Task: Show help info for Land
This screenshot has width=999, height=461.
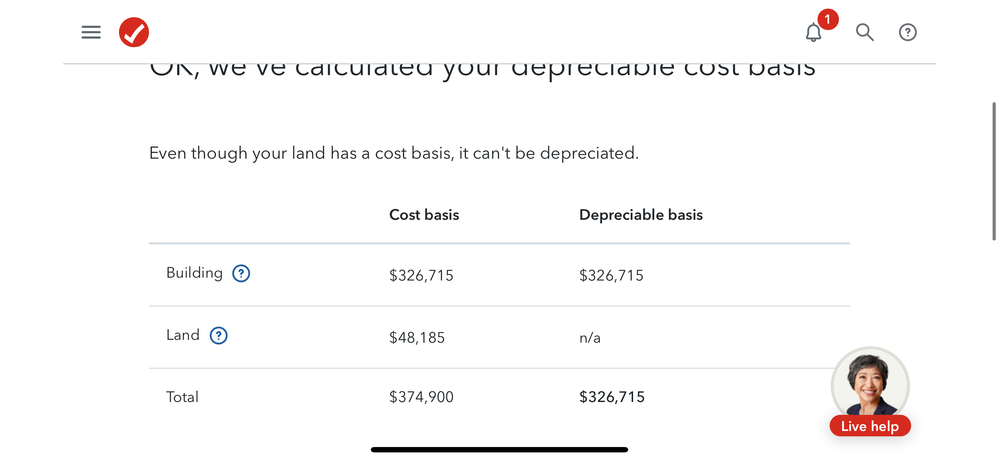Action: coord(219,336)
